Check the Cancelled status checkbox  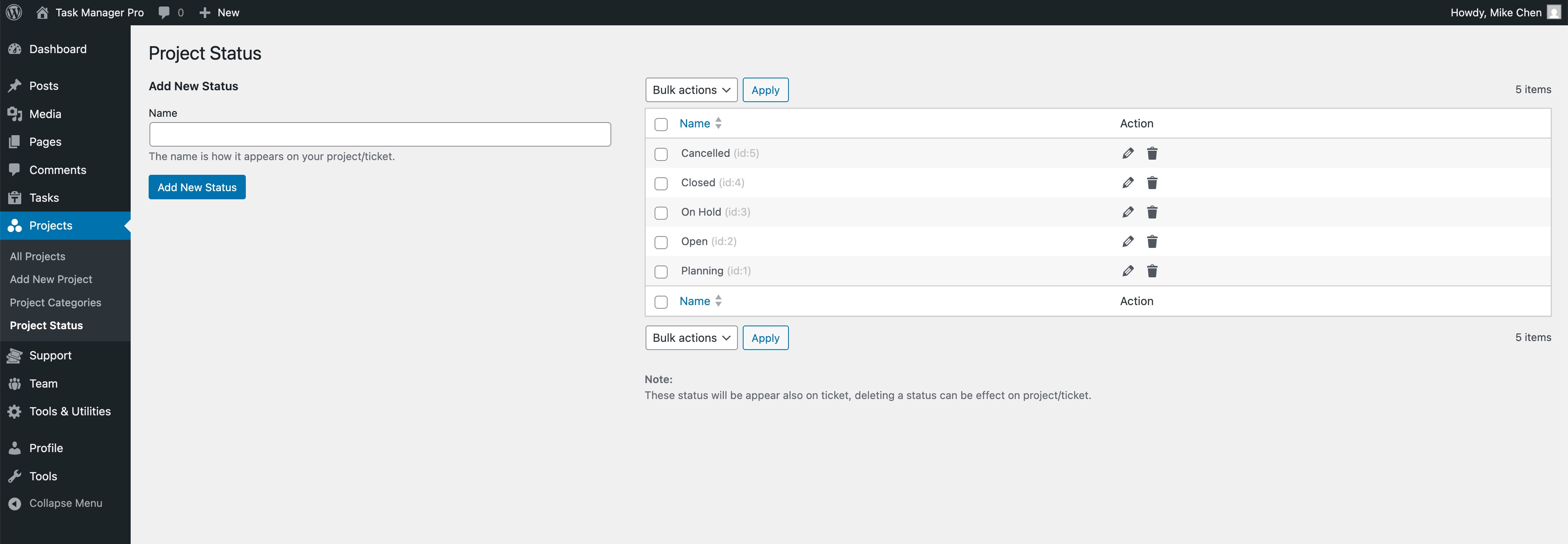660,154
